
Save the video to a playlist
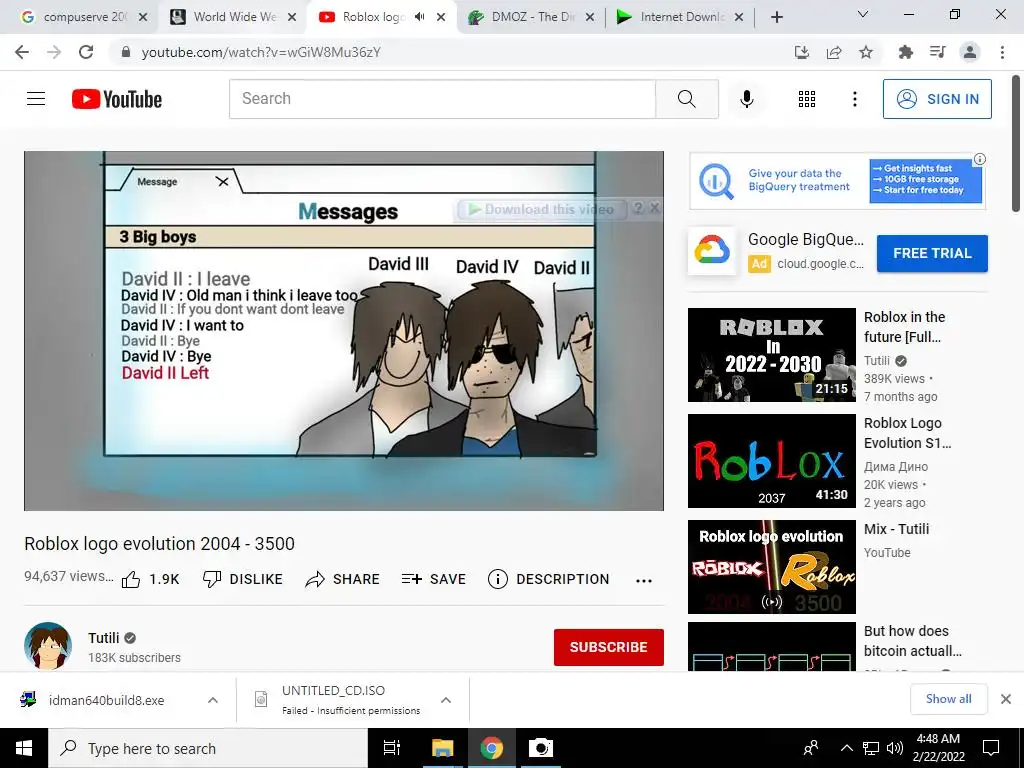click(x=434, y=579)
